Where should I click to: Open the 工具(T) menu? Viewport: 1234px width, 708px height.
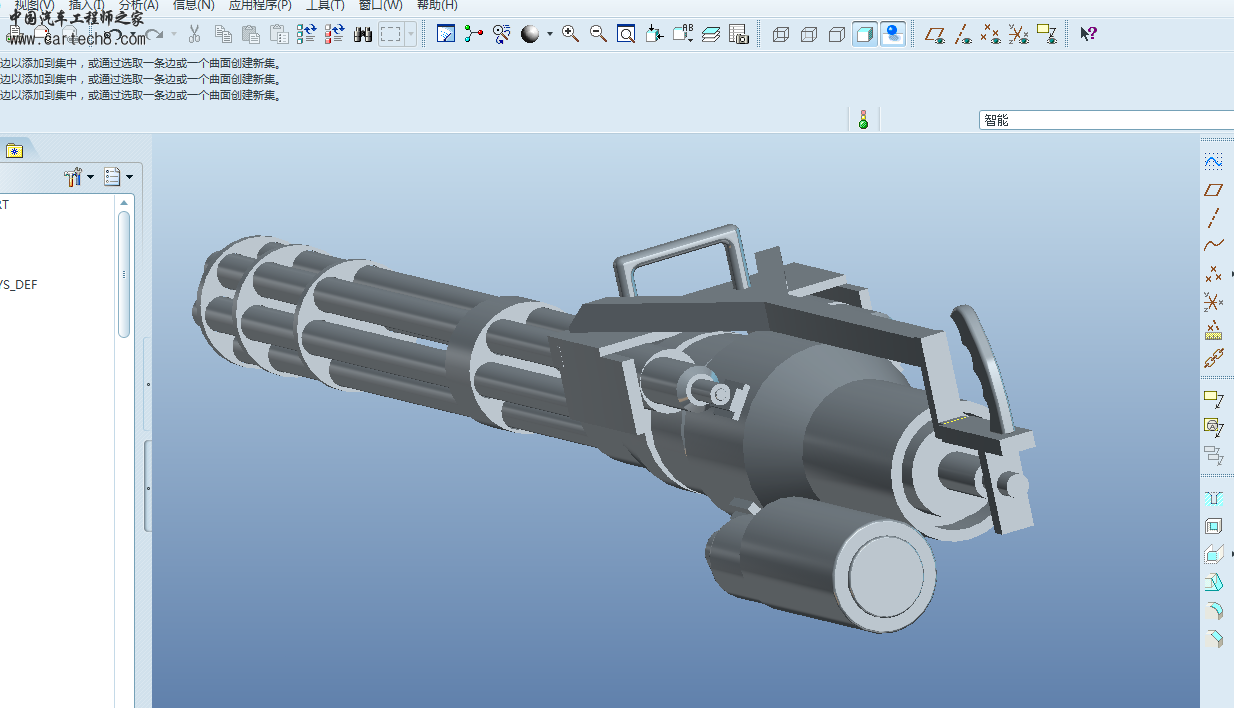pos(325,5)
